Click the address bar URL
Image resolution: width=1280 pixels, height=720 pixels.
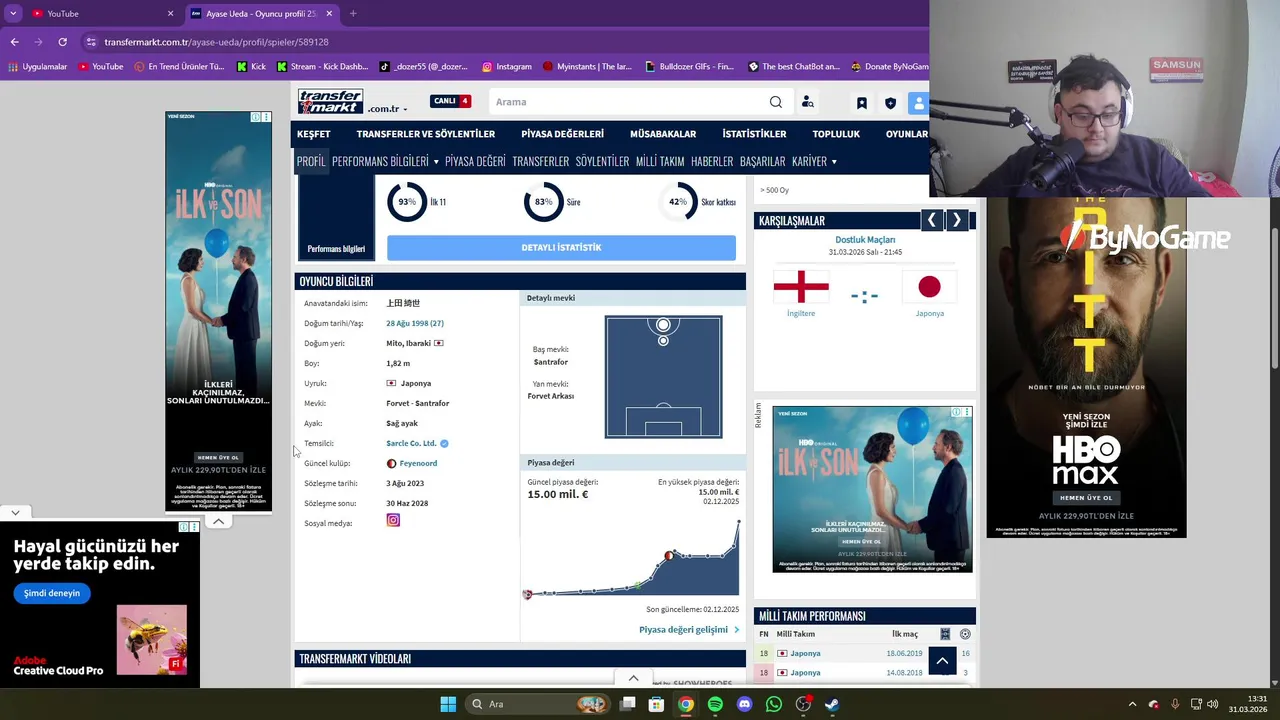(x=216, y=42)
